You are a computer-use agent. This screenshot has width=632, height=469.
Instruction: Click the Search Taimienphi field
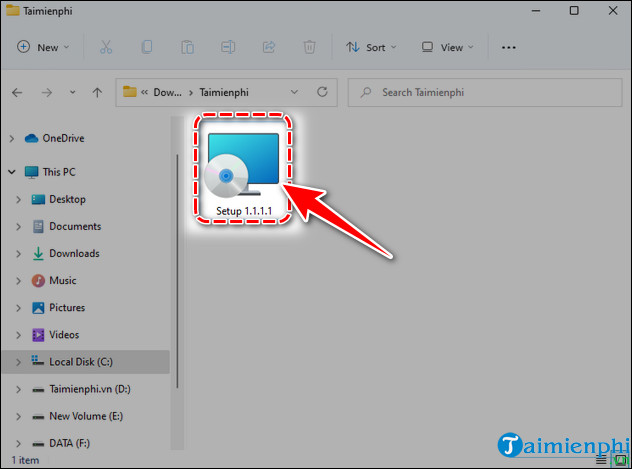[x=485, y=93]
